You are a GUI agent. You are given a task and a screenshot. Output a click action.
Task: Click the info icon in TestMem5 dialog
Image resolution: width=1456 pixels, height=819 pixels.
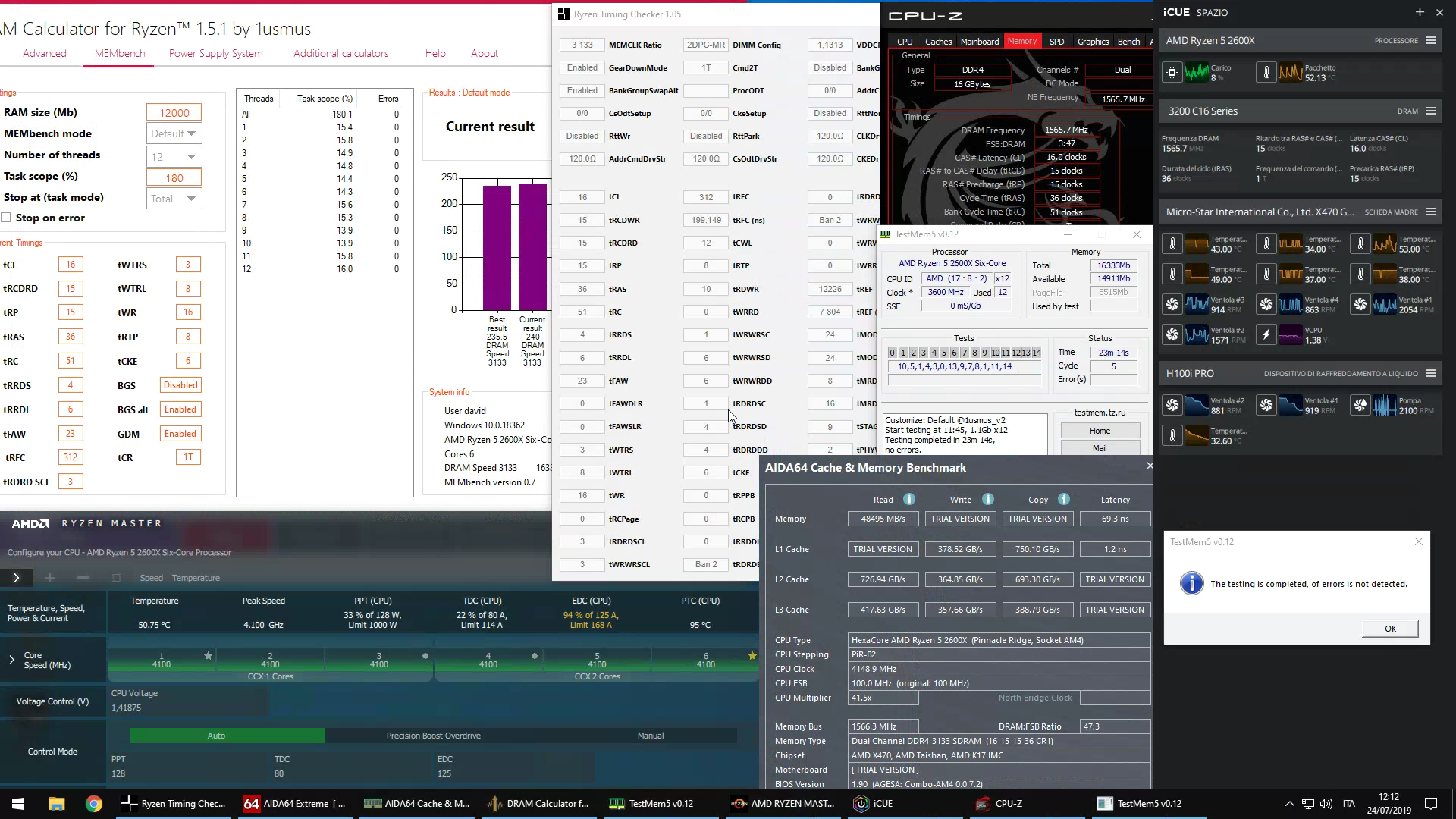(1191, 583)
